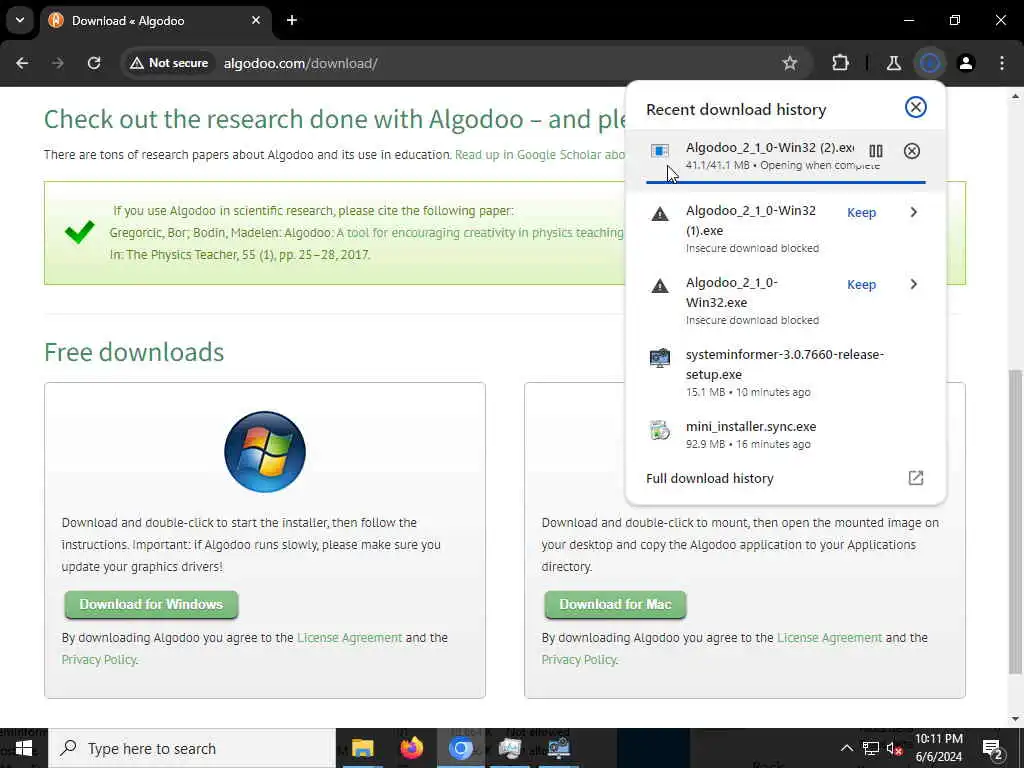Click the Windows logo image
This screenshot has height=768, width=1024.
click(264, 451)
